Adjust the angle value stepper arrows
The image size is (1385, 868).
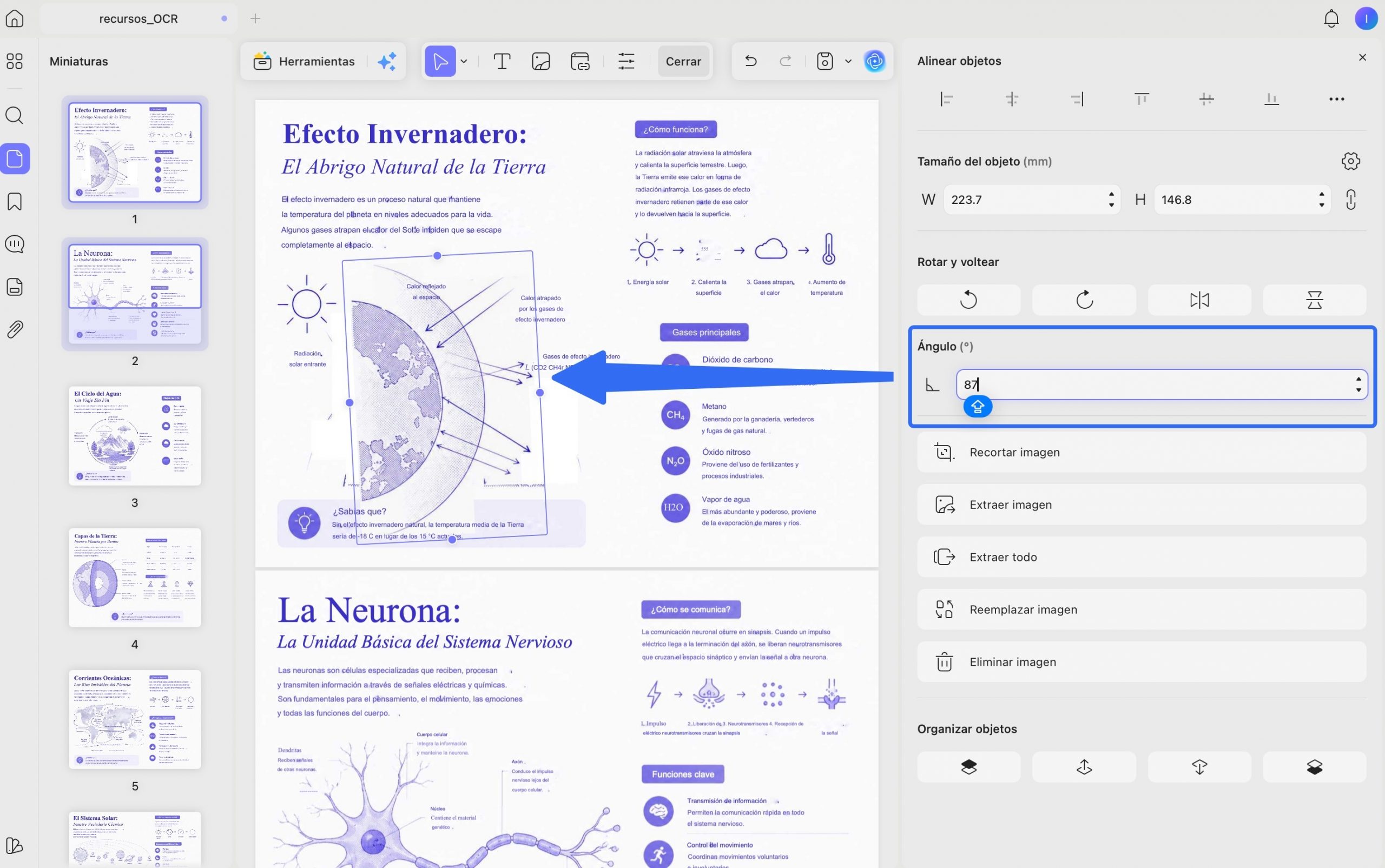point(1358,385)
